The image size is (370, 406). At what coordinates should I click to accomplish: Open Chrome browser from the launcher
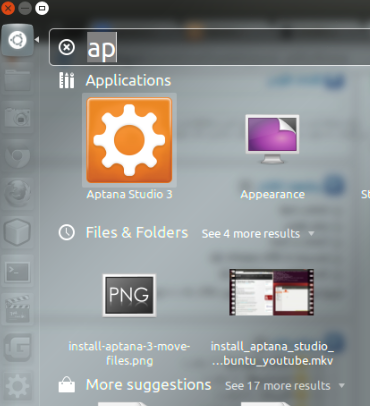[x=17, y=156]
